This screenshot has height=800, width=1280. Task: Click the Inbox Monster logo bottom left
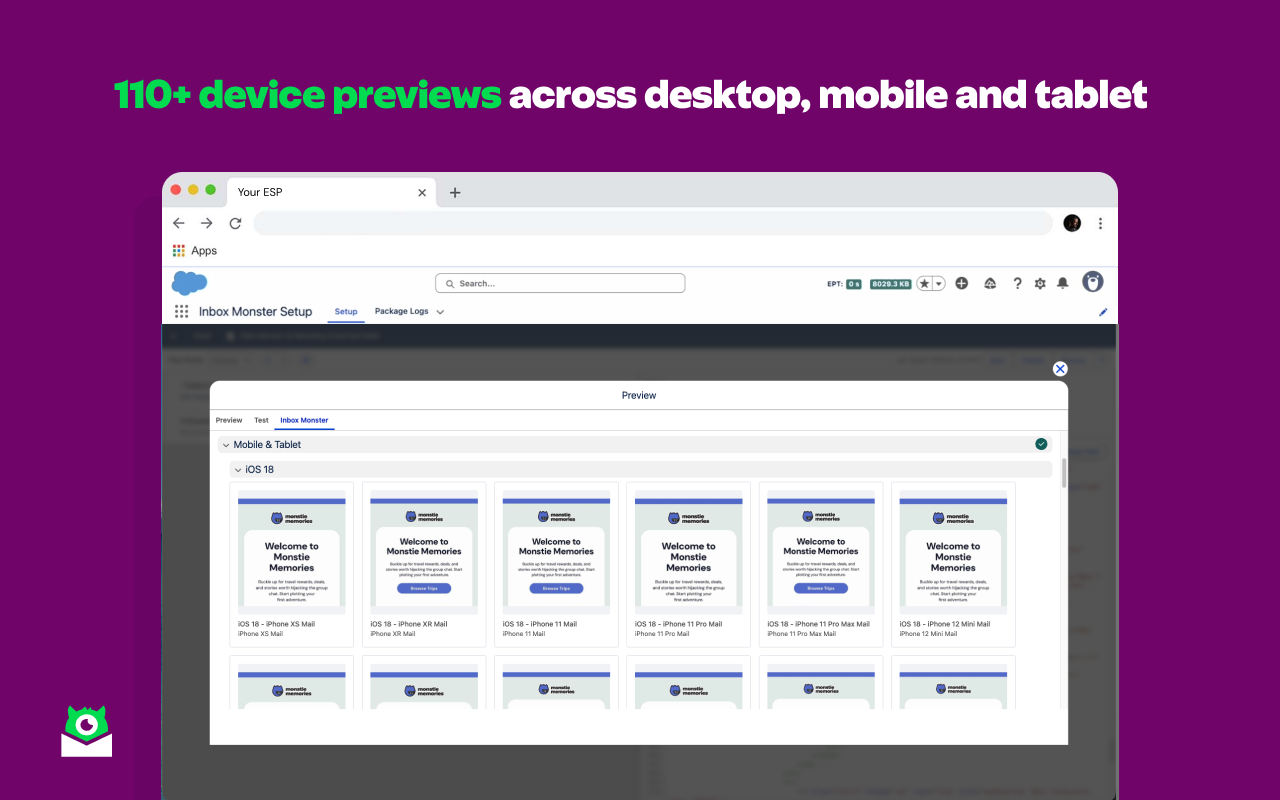click(87, 731)
